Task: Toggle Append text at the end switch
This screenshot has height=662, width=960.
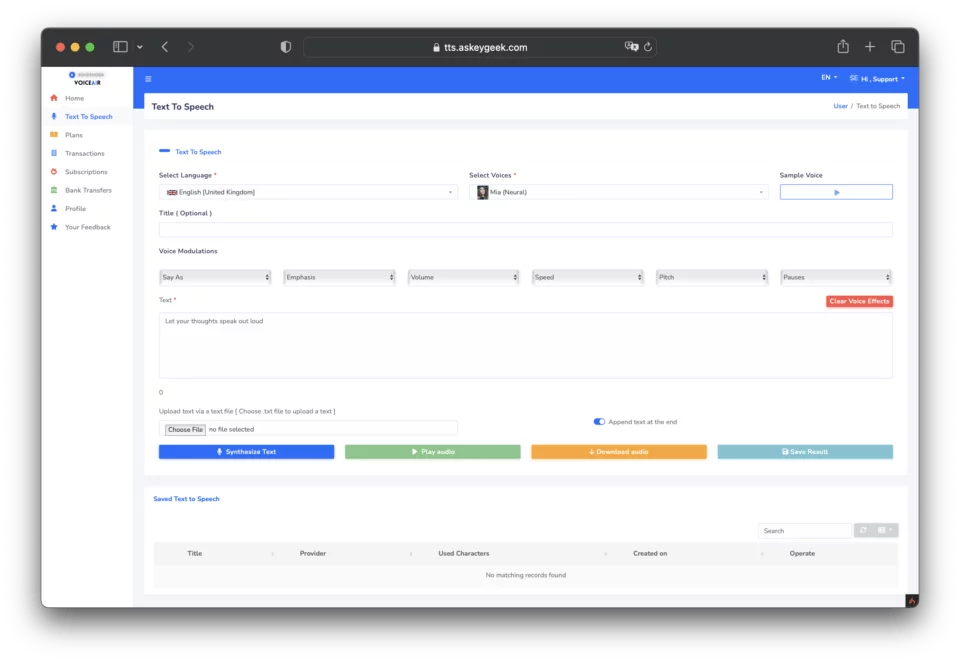Action: pyautogui.click(x=599, y=422)
